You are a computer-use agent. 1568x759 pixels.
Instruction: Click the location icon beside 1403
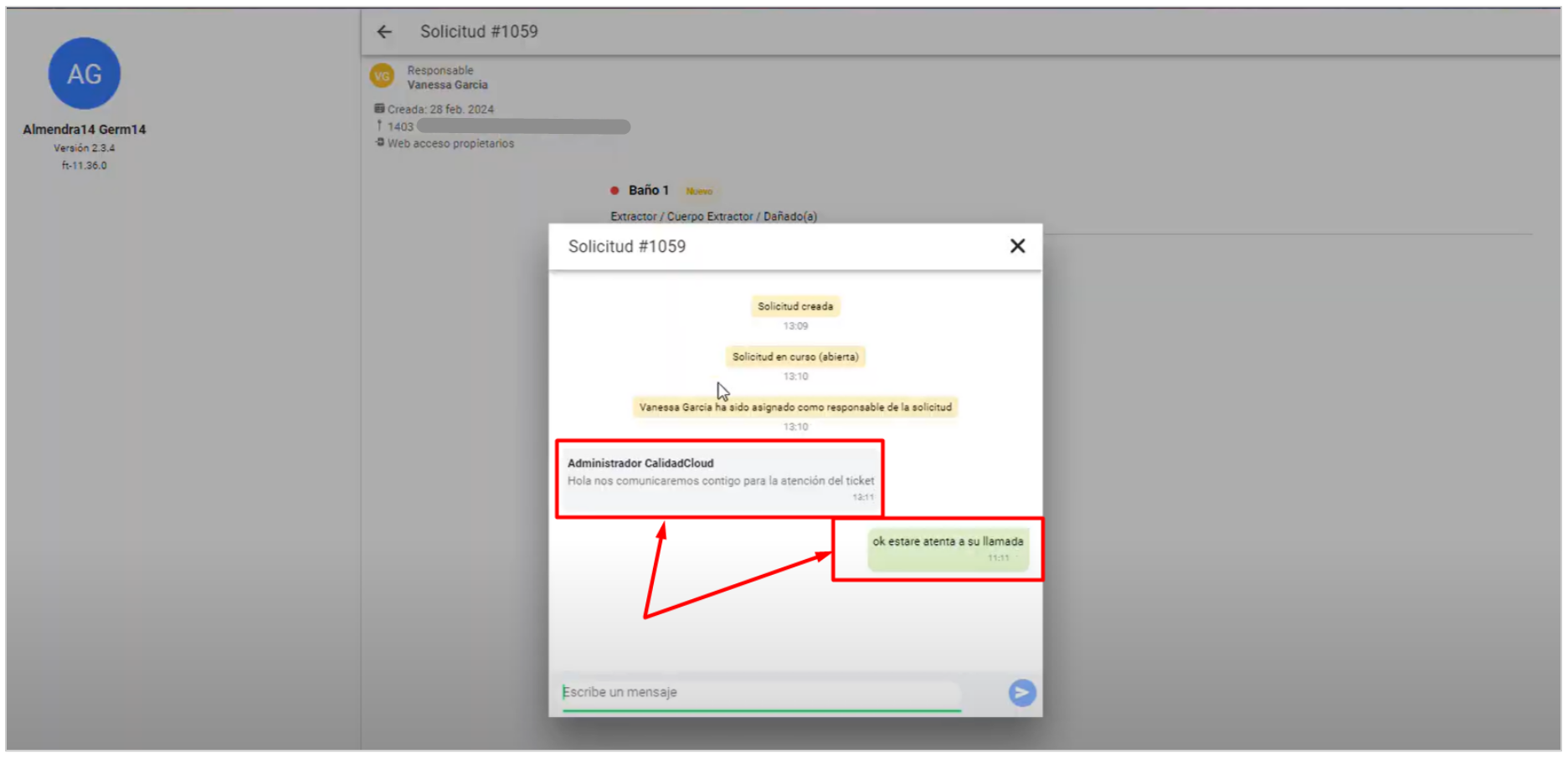coord(379,126)
